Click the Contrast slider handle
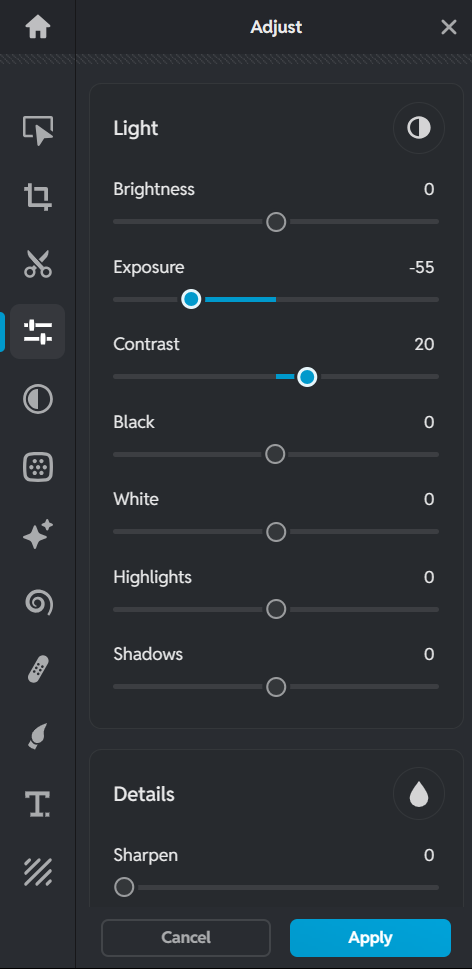This screenshot has width=472, height=969. click(x=307, y=376)
